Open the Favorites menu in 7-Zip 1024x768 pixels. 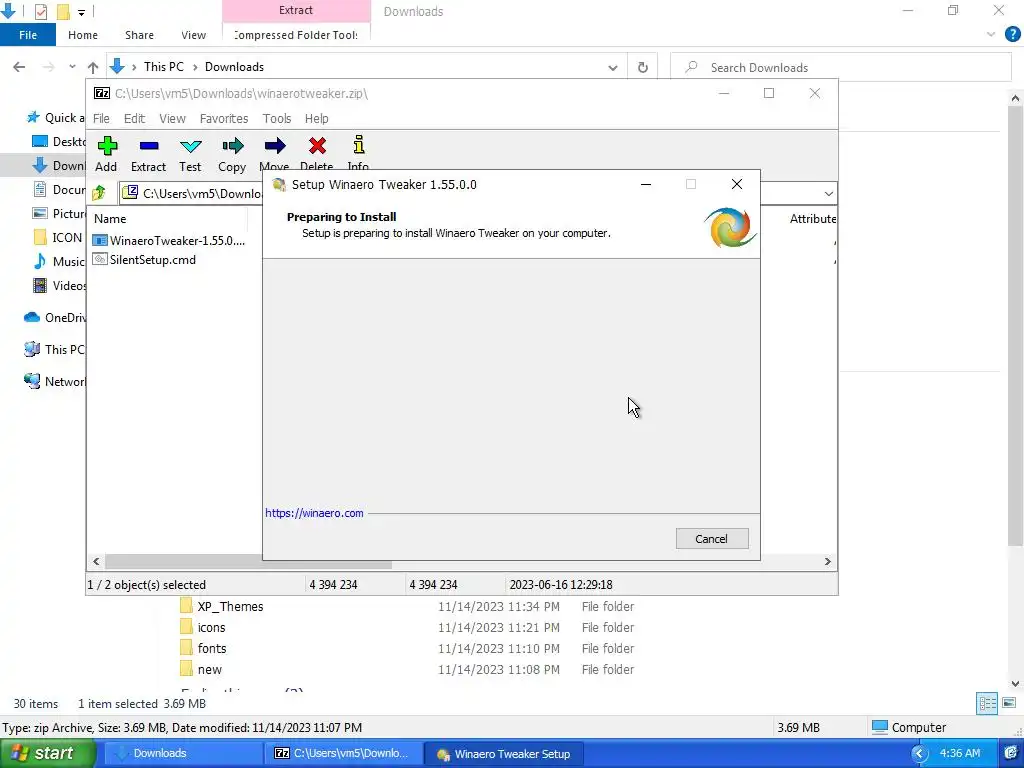(x=224, y=118)
